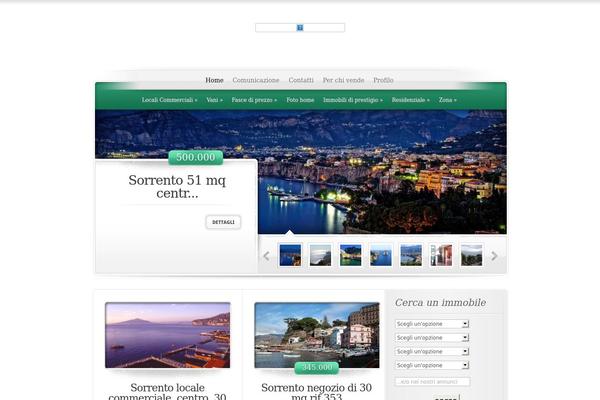Click the broken image placeholder in the header

(x=300, y=28)
